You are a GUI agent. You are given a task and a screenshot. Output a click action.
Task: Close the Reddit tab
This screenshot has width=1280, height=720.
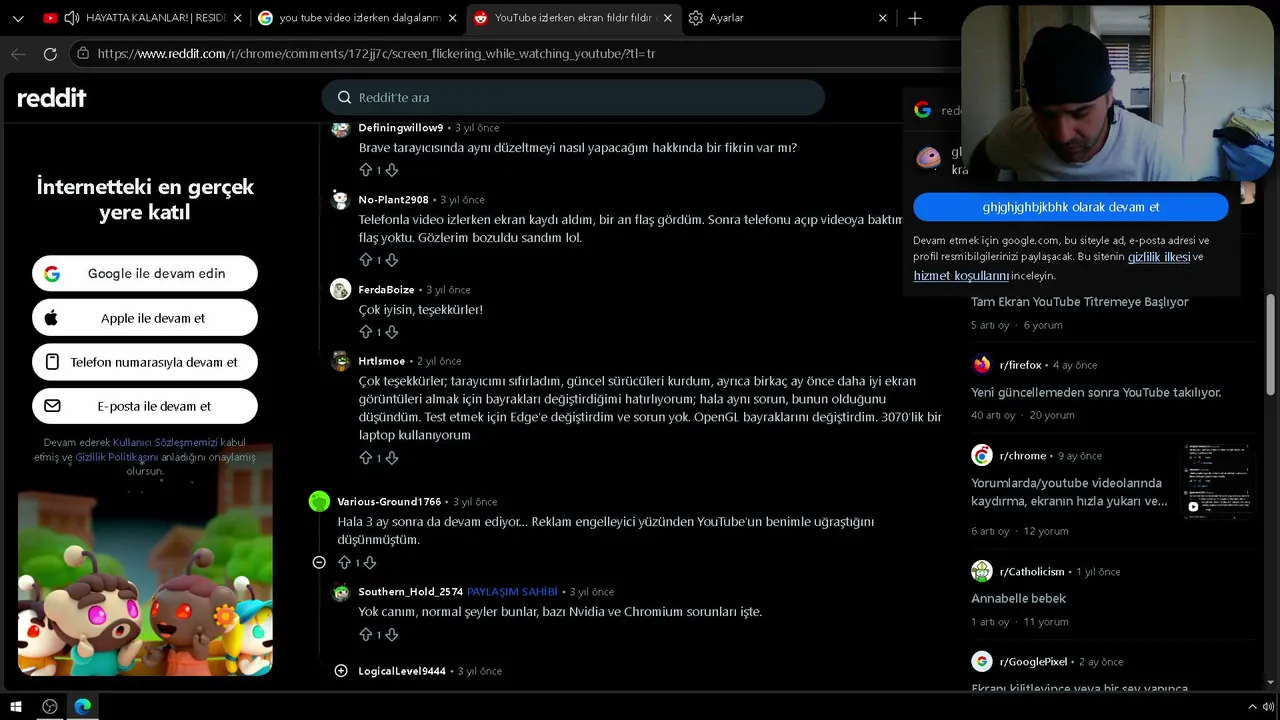pyautogui.click(x=668, y=18)
